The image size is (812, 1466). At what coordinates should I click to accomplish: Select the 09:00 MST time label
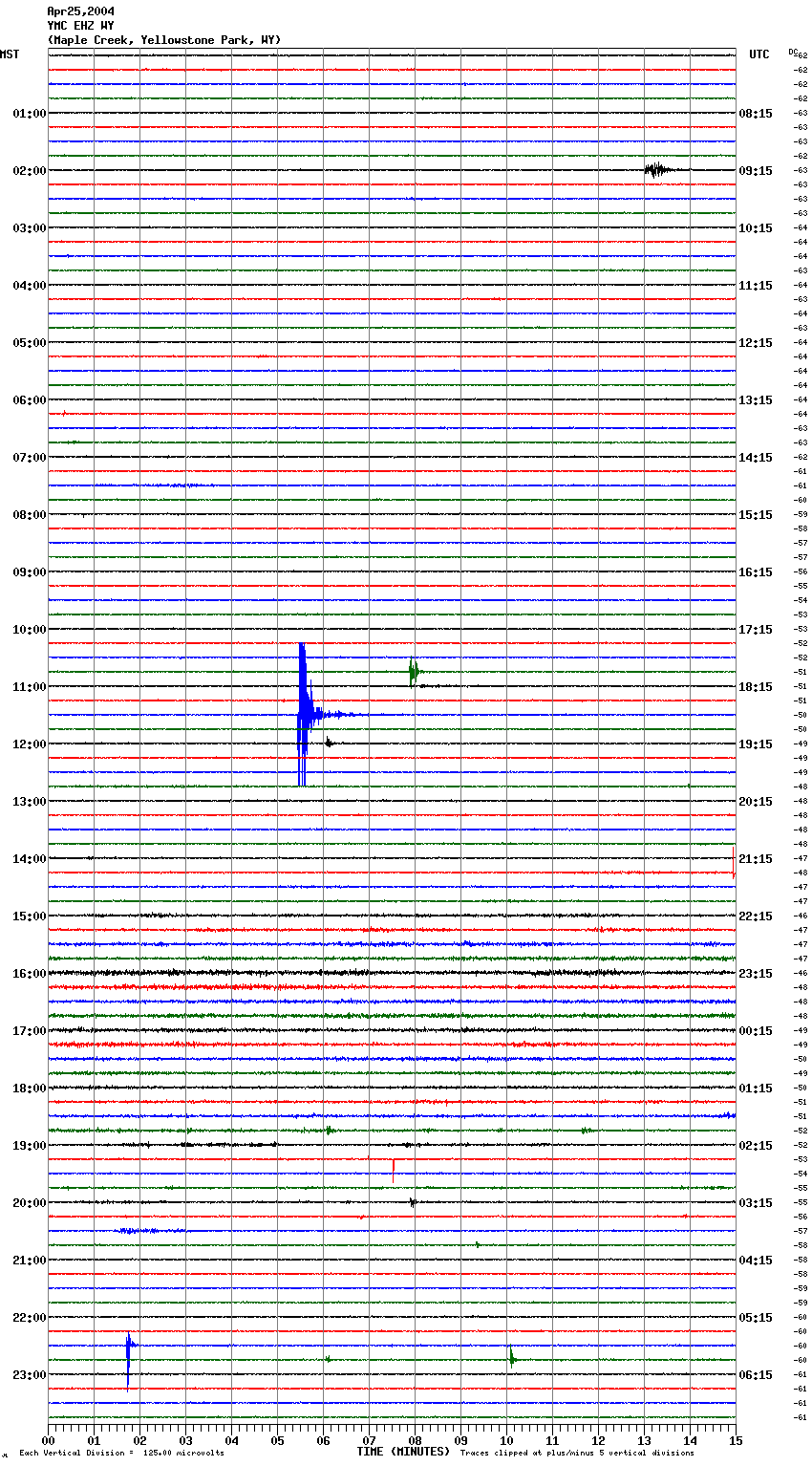click(x=30, y=572)
